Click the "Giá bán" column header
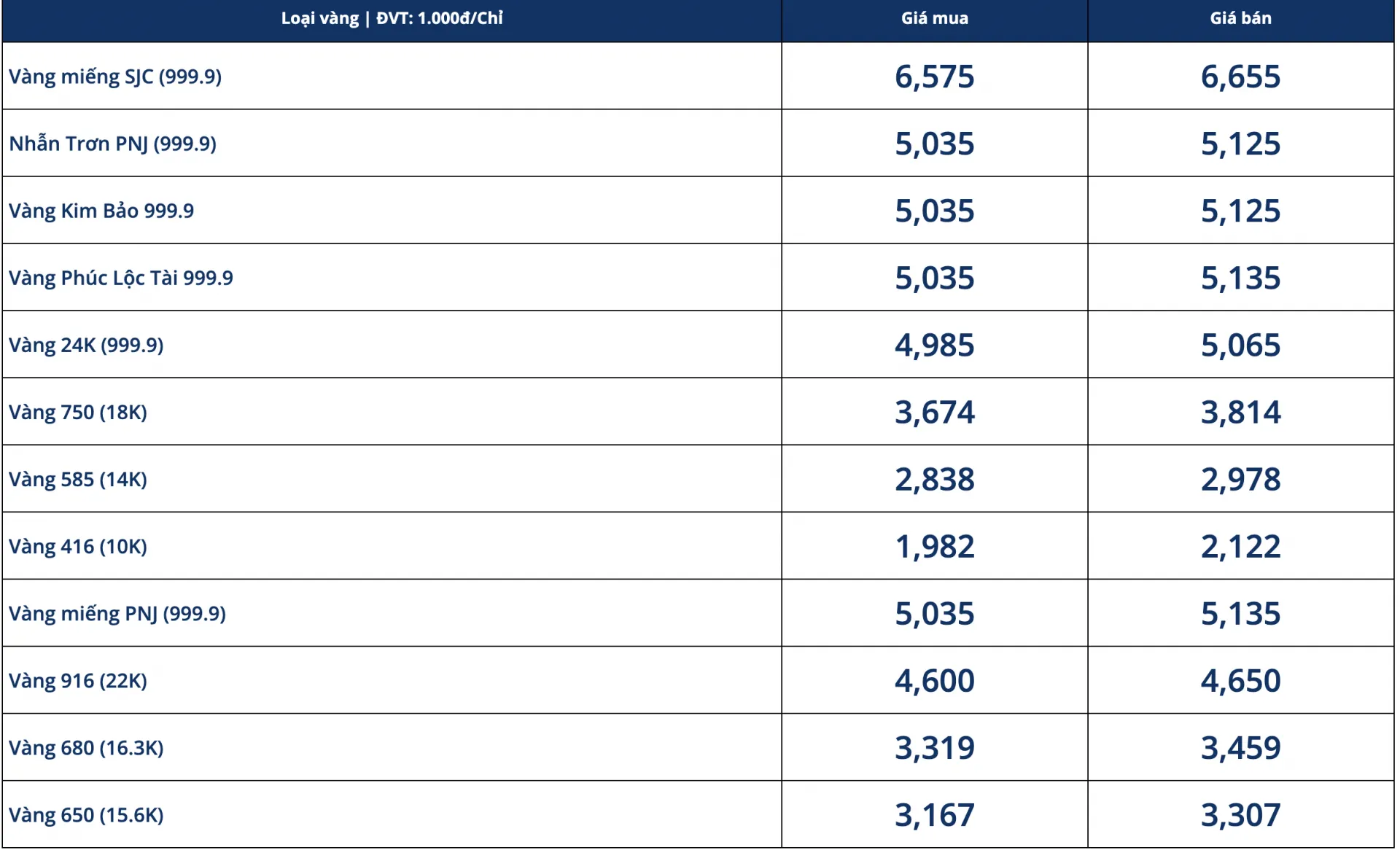 (x=1240, y=19)
